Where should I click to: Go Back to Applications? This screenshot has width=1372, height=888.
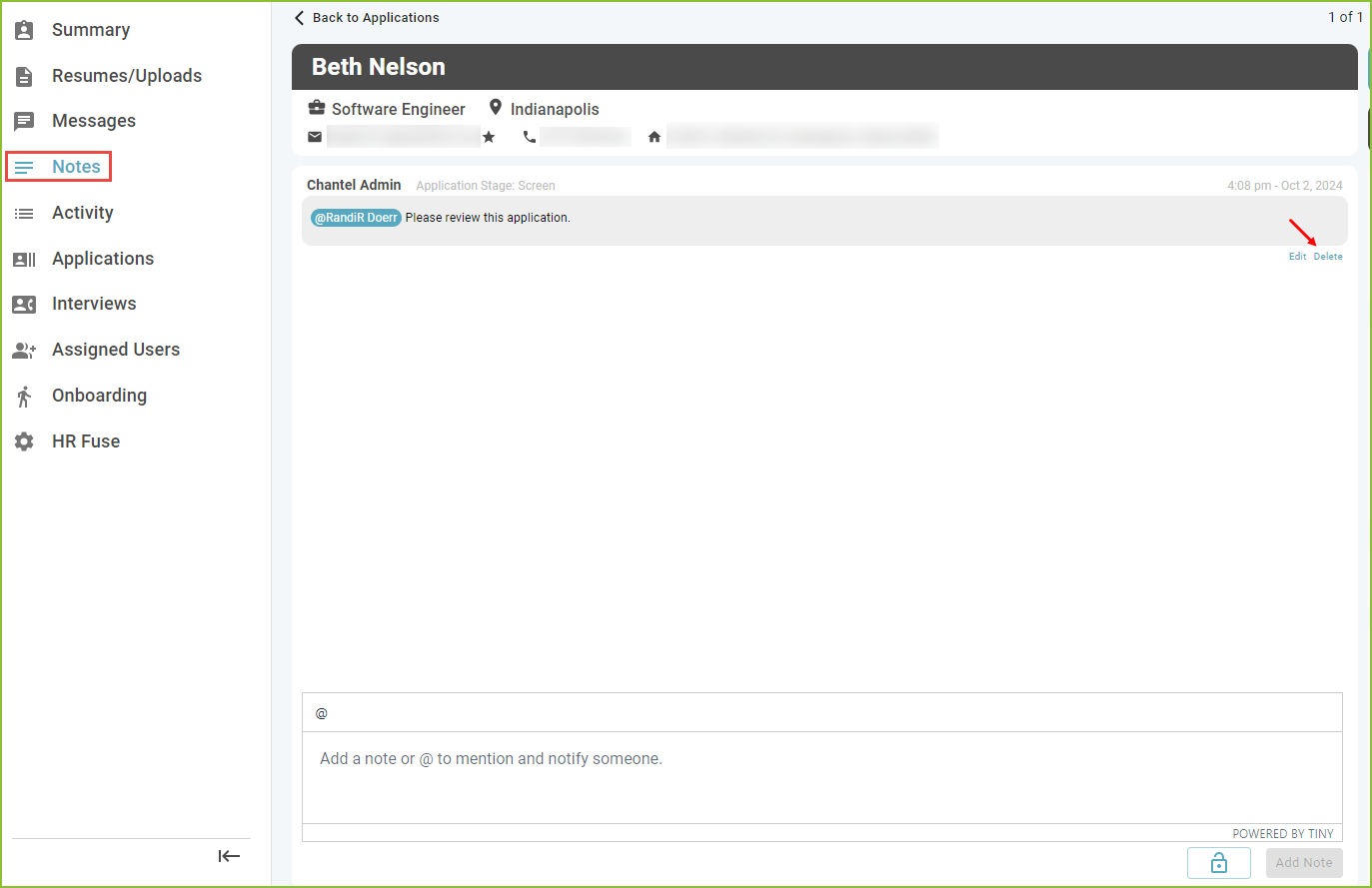point(367,18)
